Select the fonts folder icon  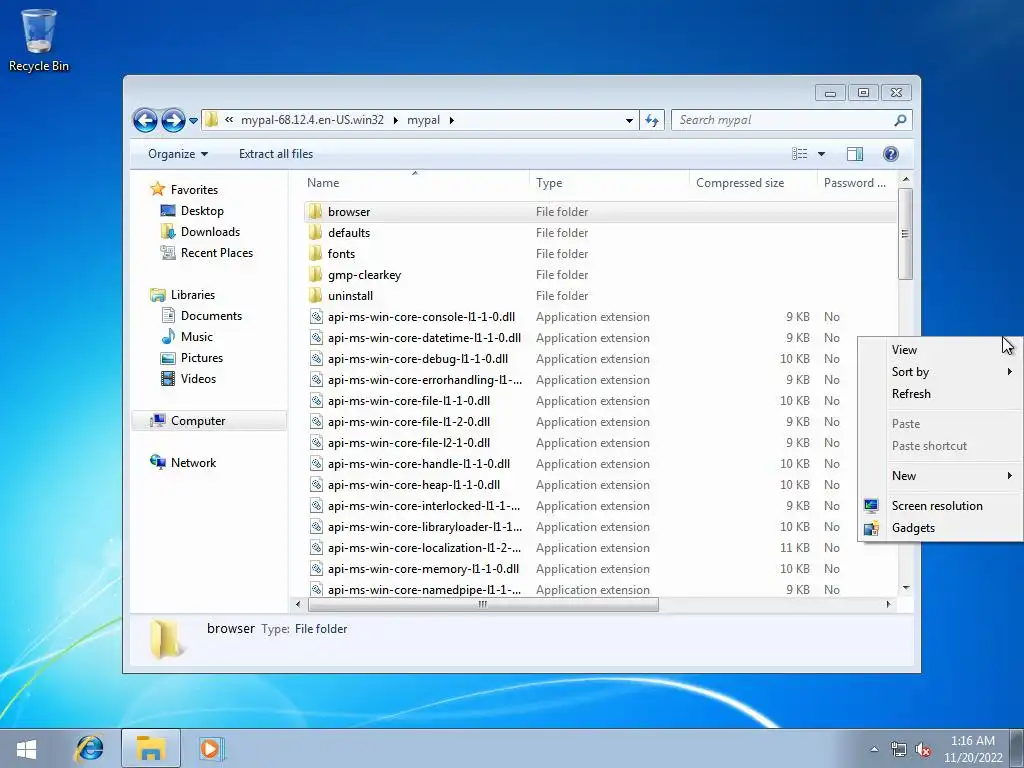coord(315,253)
